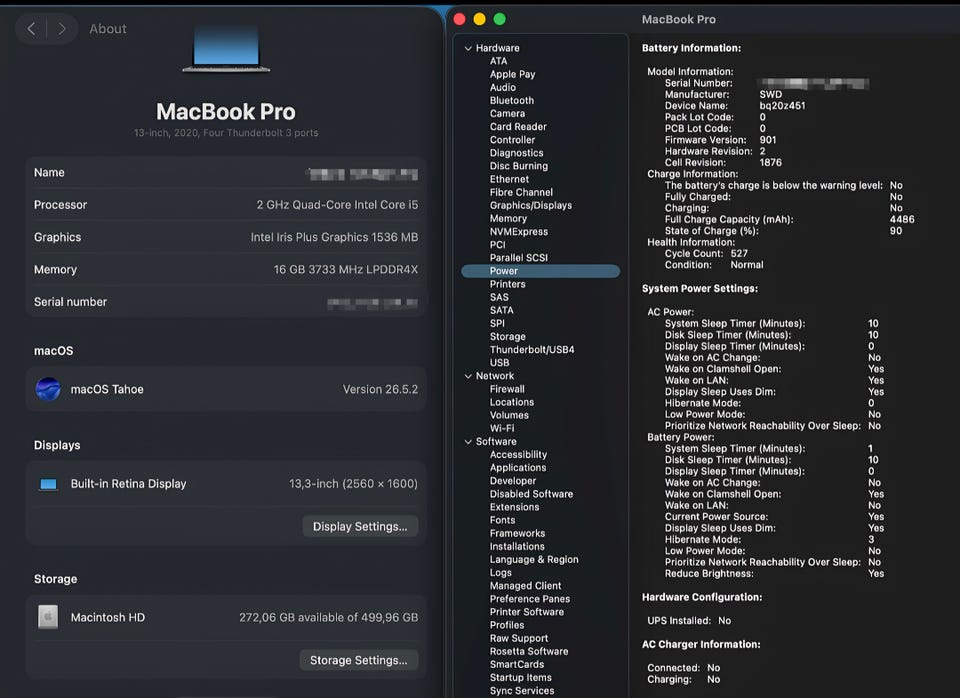Select Controller in the sidebar
This screenshot has width=960, height=698.
click(512, 140)
